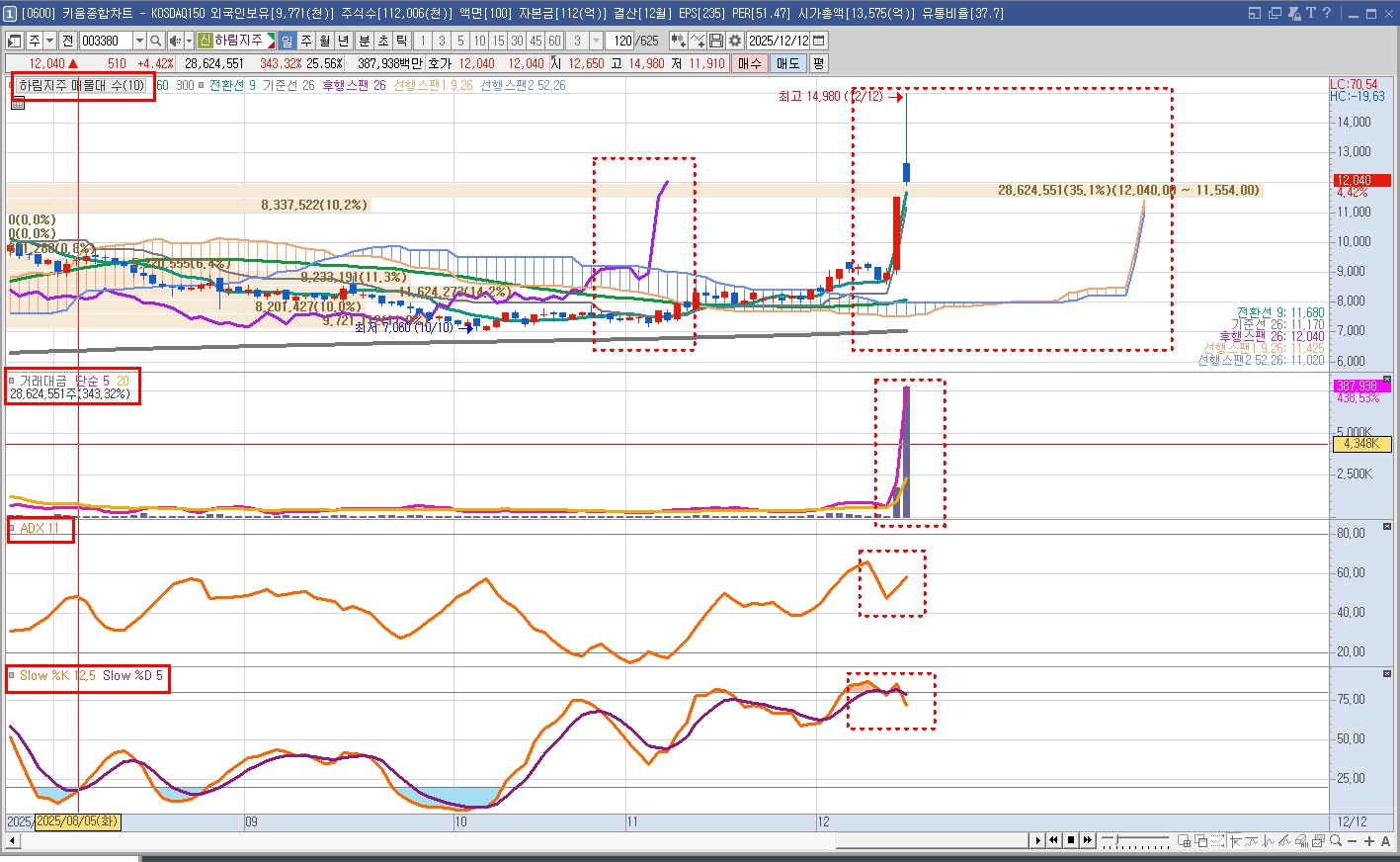This screenshot has height=862, width=1400.
Task: Click the 2025/12/12 date field
Action: 779,41
